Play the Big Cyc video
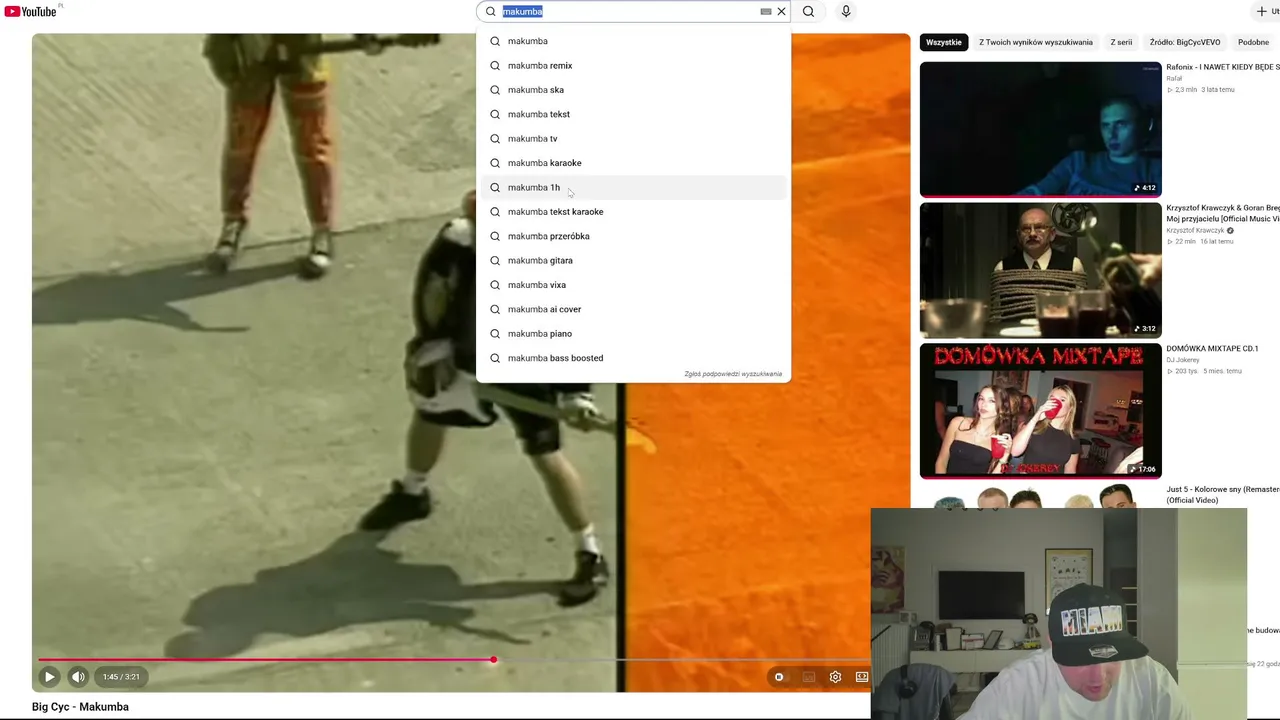 [49, 677]
